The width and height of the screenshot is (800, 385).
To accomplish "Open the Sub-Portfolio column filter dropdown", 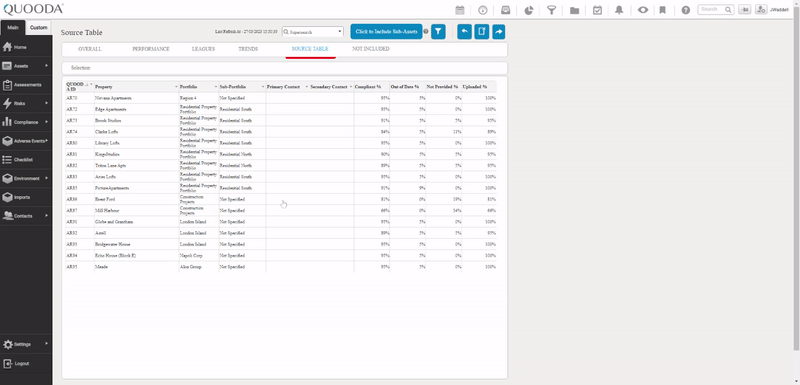I will click(263, 87).
